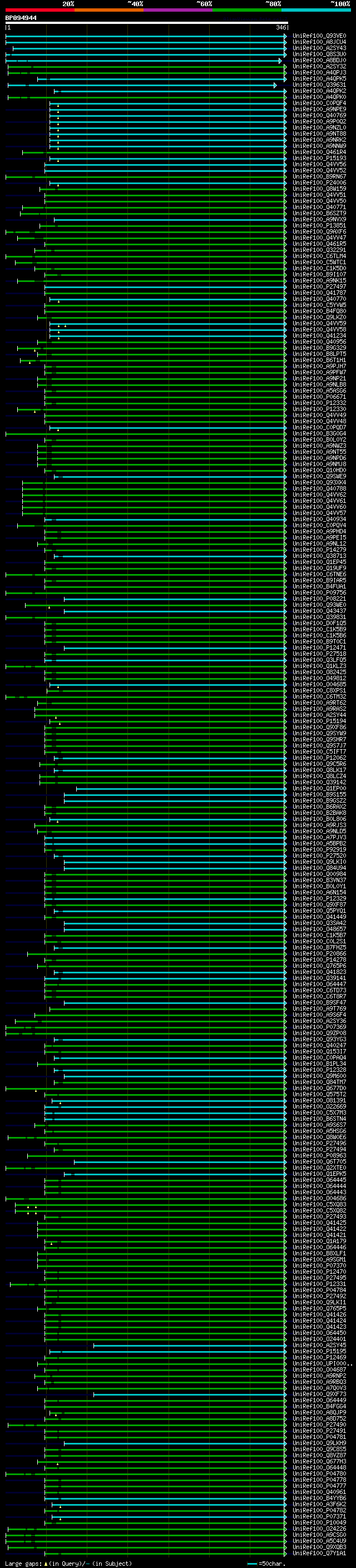Click label UniRef100_A9NT88
Image resolution: width=356 pixels, height=1568 pixels.
(x=319, y=134)
